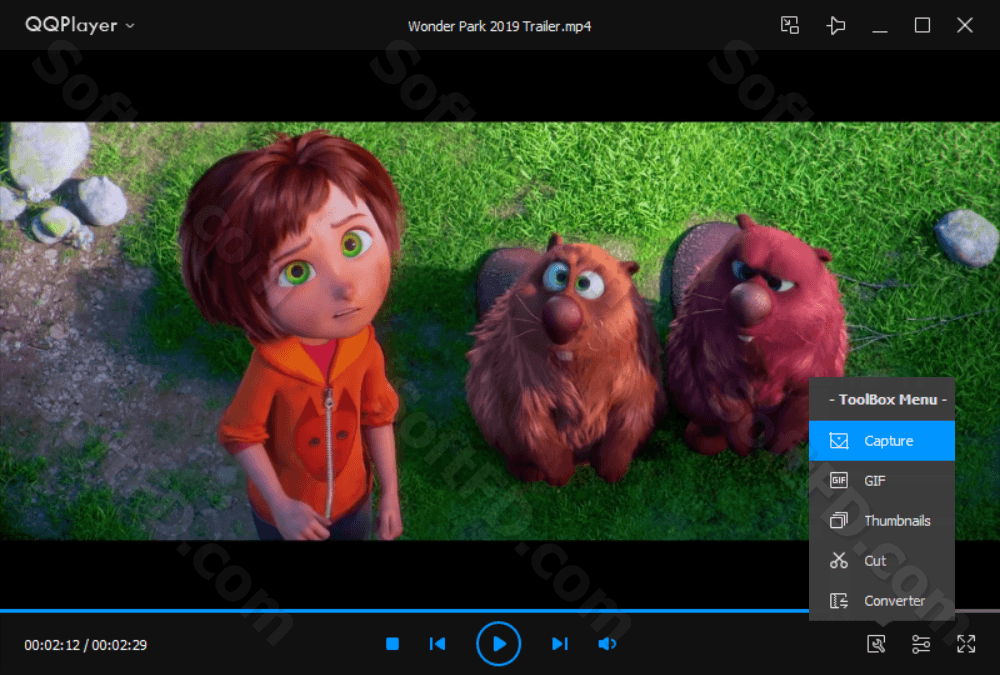Image resolution: width=1000 pixels, height=675 pixels.
Task: Open playback settings sliders icon
Action: (x=920, y=644)
